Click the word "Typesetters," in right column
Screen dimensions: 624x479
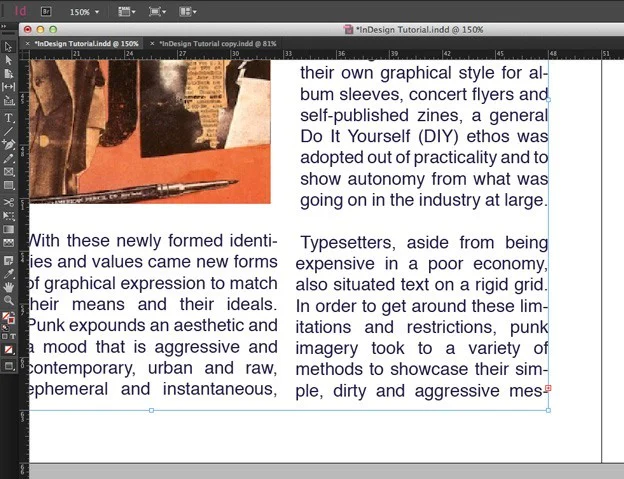(348, 243)
